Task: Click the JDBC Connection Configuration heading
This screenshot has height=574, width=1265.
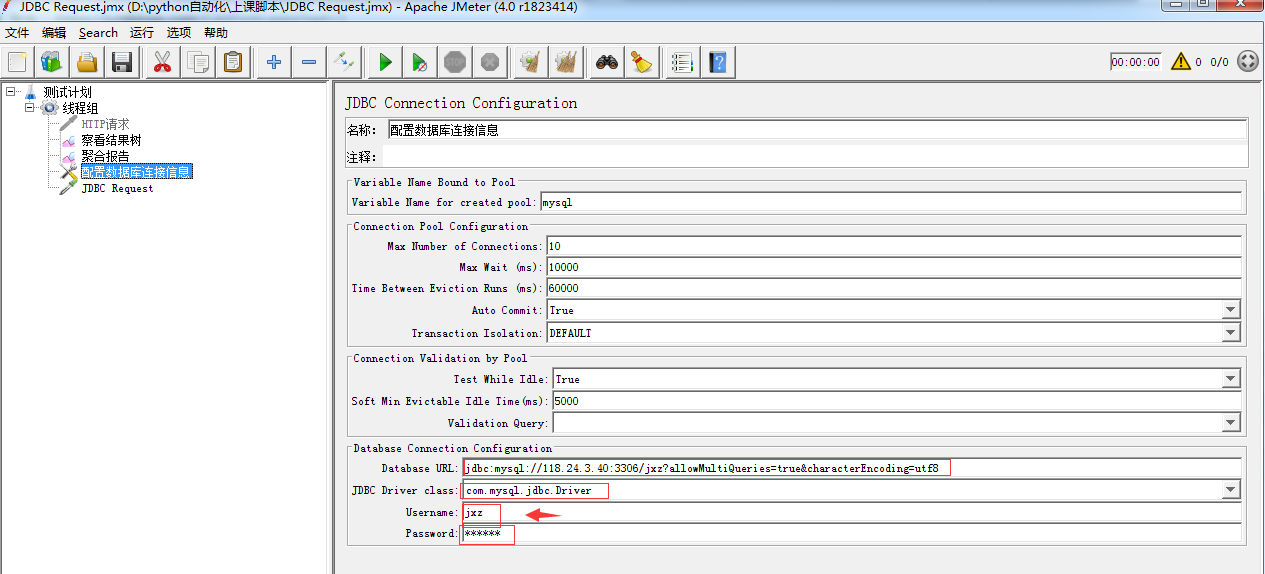Action: click(x=461, y=103)
